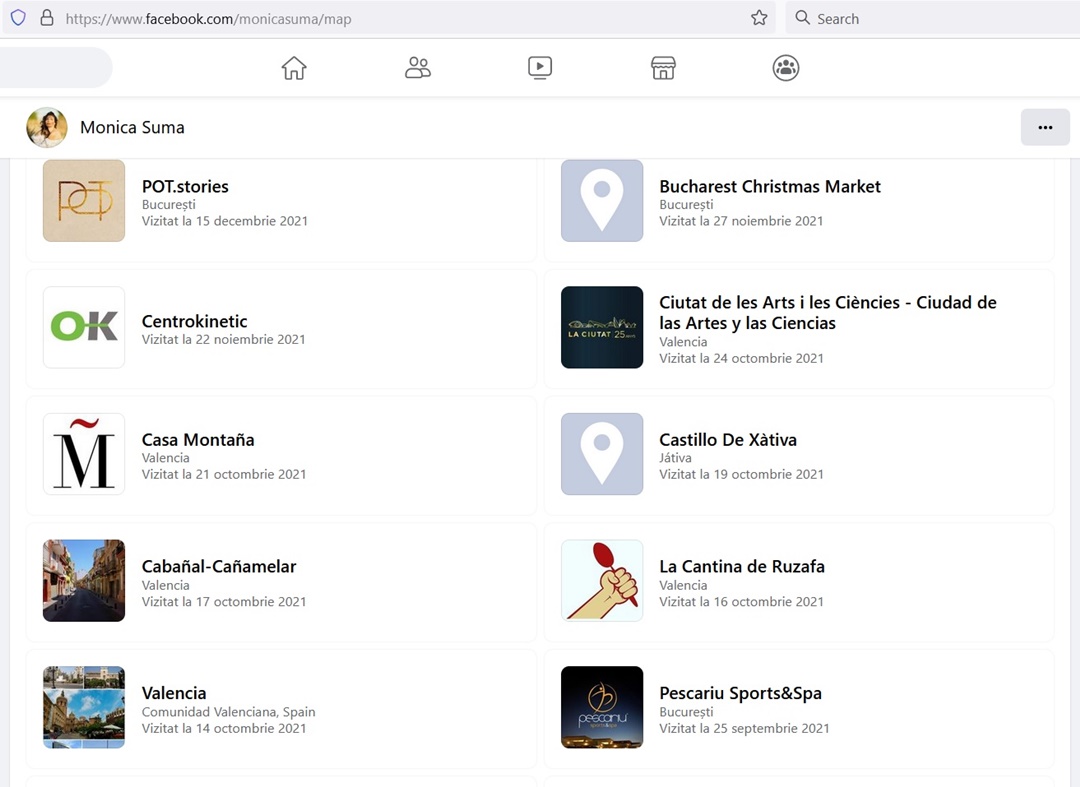The height and width of the screenshot is (787, 1080).
Task: Click the Monica Suma profile name
Action: click(x=132, y=127)
